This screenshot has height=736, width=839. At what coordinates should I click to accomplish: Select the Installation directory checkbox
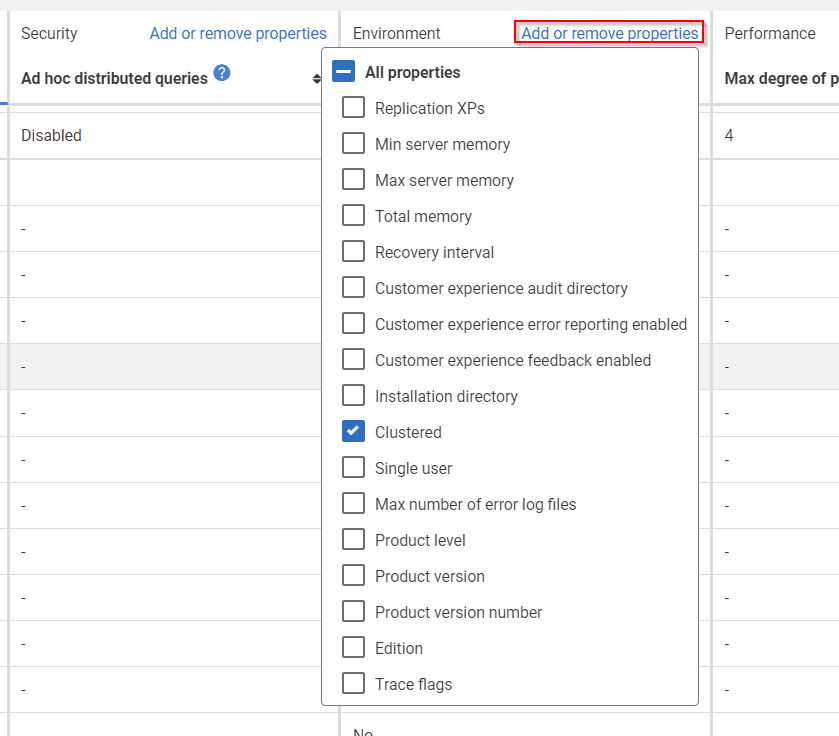tap(353, 395)
